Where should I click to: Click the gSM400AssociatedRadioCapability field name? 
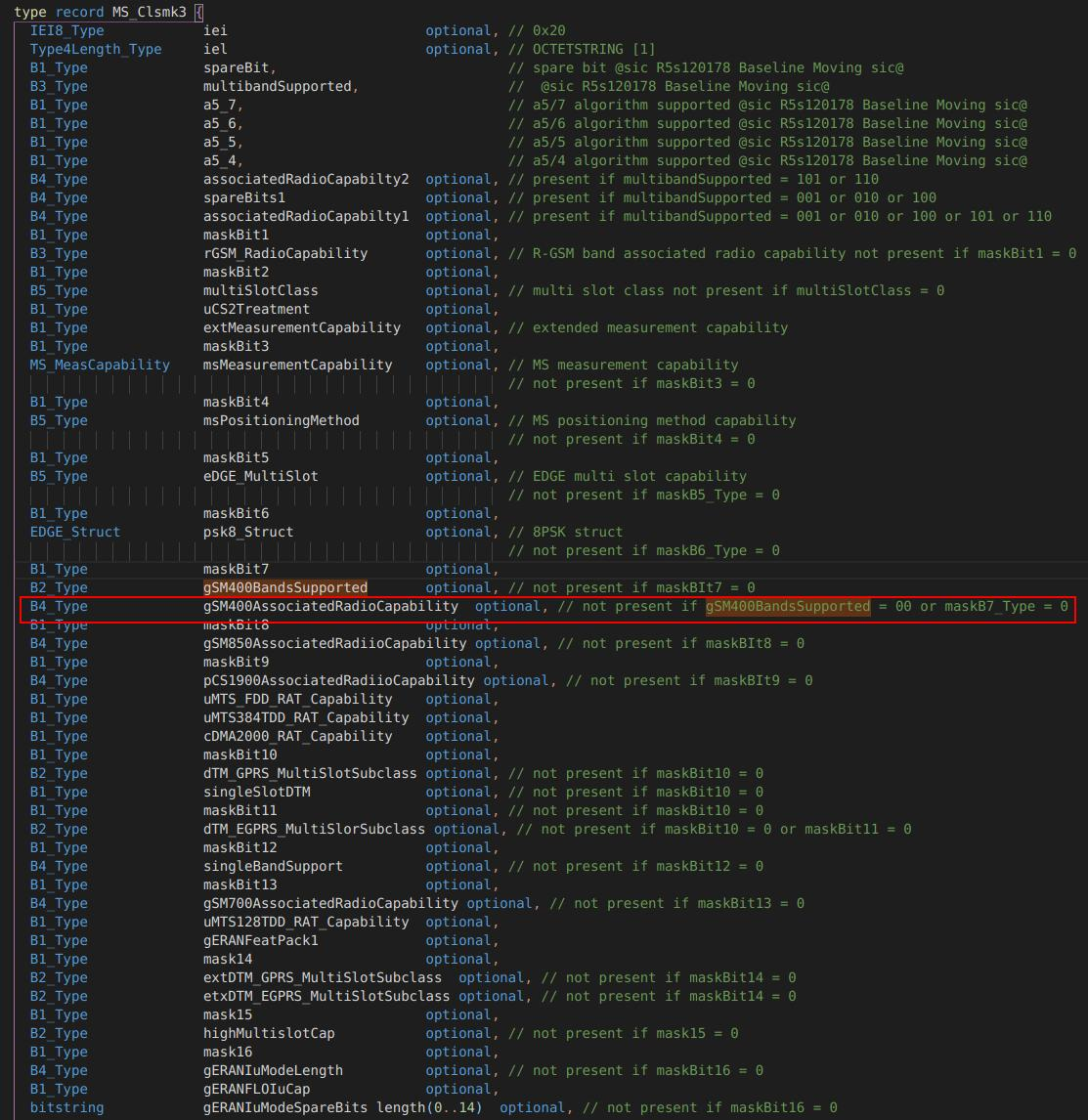[x=330, y=607]
